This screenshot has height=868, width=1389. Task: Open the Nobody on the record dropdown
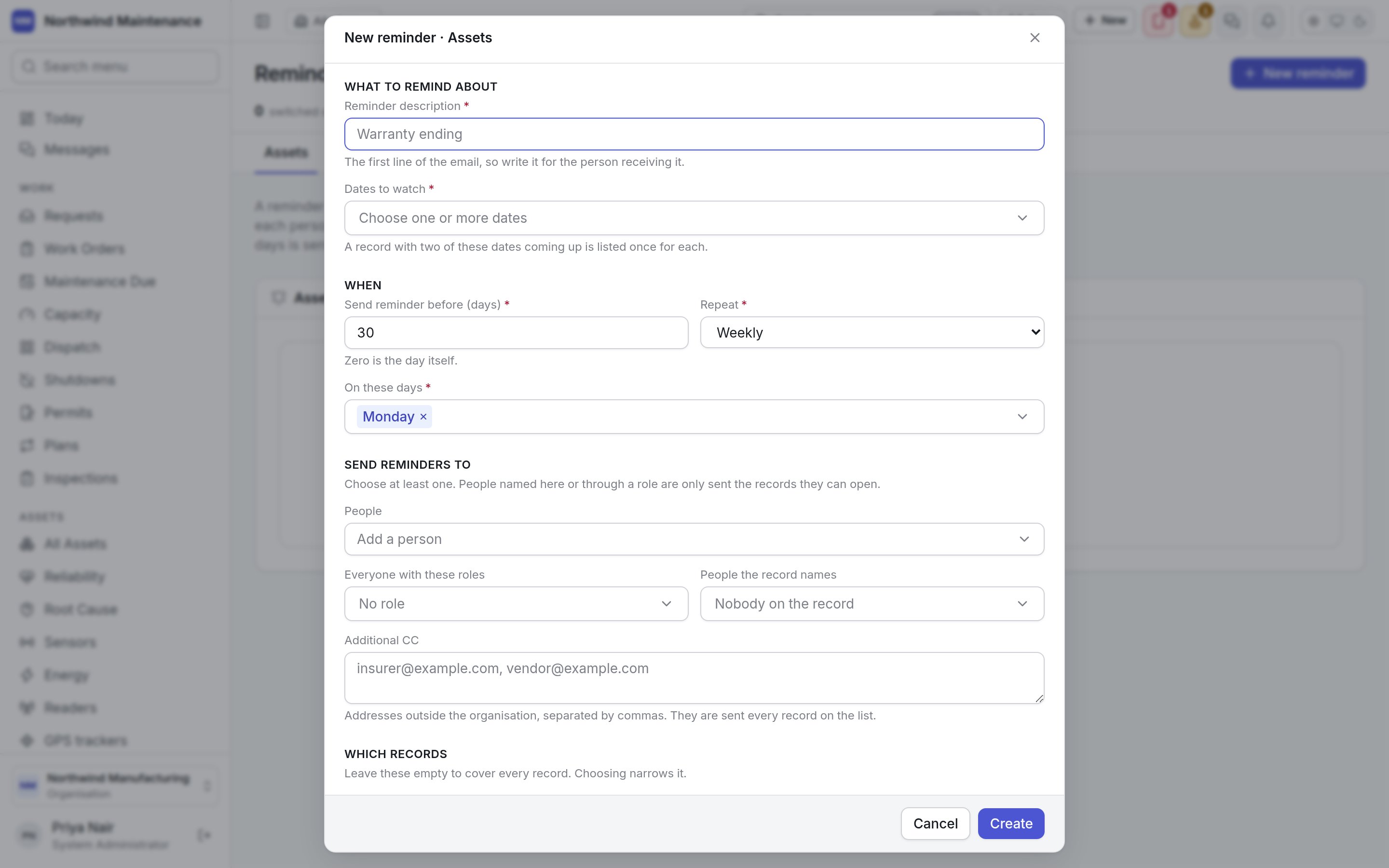[872, 604]
